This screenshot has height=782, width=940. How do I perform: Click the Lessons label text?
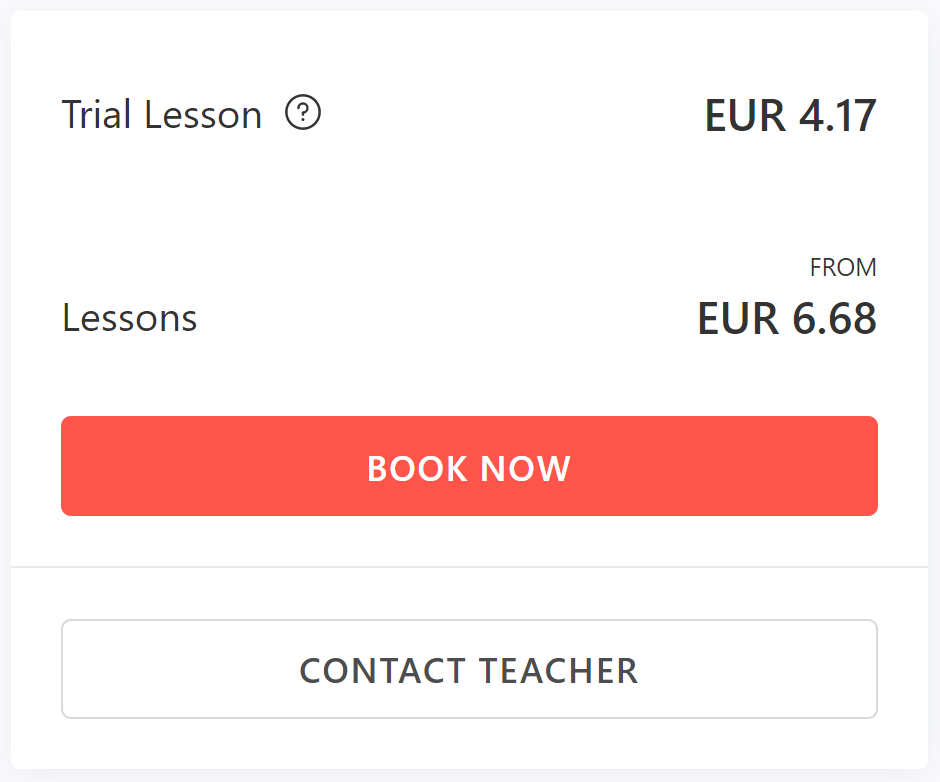pyautogui.click(x=130, y=319)
